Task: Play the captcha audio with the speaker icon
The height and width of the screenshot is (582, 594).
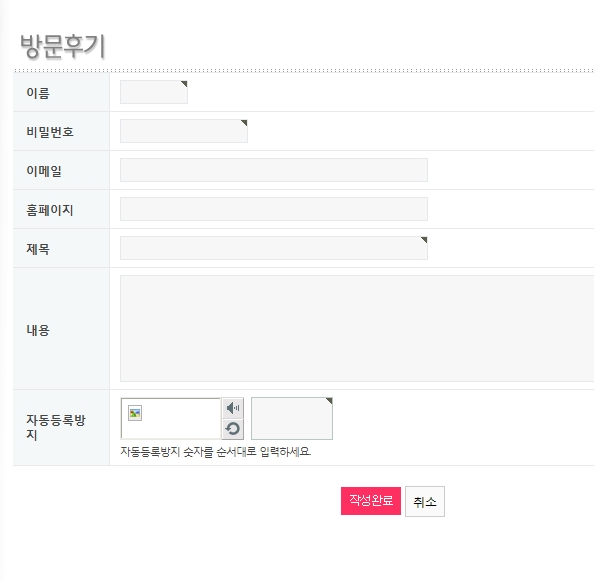Action: pyautogui.click(x=232, y=408)
